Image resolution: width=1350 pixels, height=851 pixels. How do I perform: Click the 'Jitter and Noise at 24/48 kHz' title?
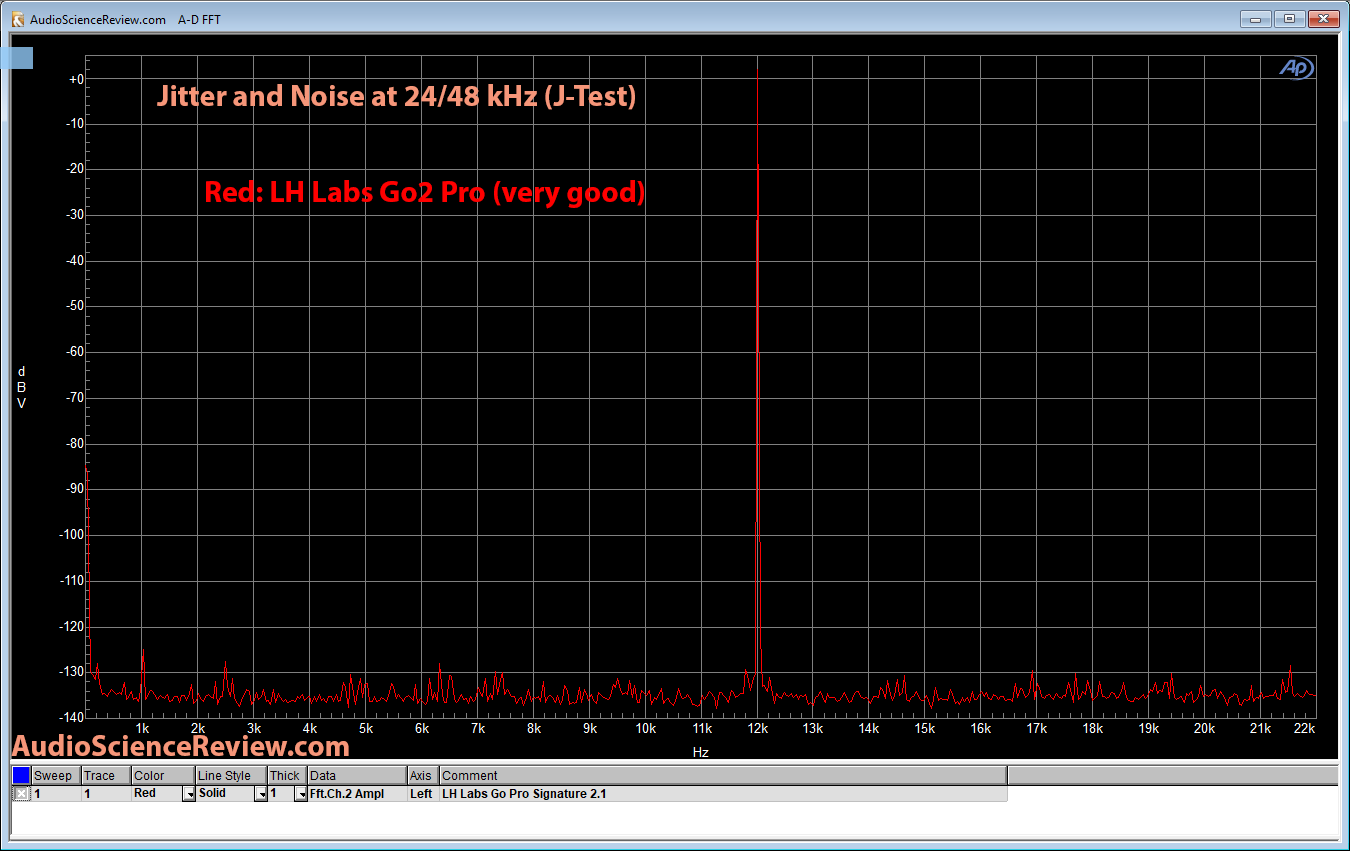pyautogui.click(x=396, y=97)
